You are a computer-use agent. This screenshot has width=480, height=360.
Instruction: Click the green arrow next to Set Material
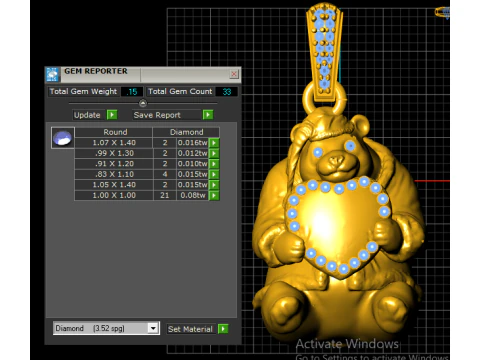click(223, 329)
